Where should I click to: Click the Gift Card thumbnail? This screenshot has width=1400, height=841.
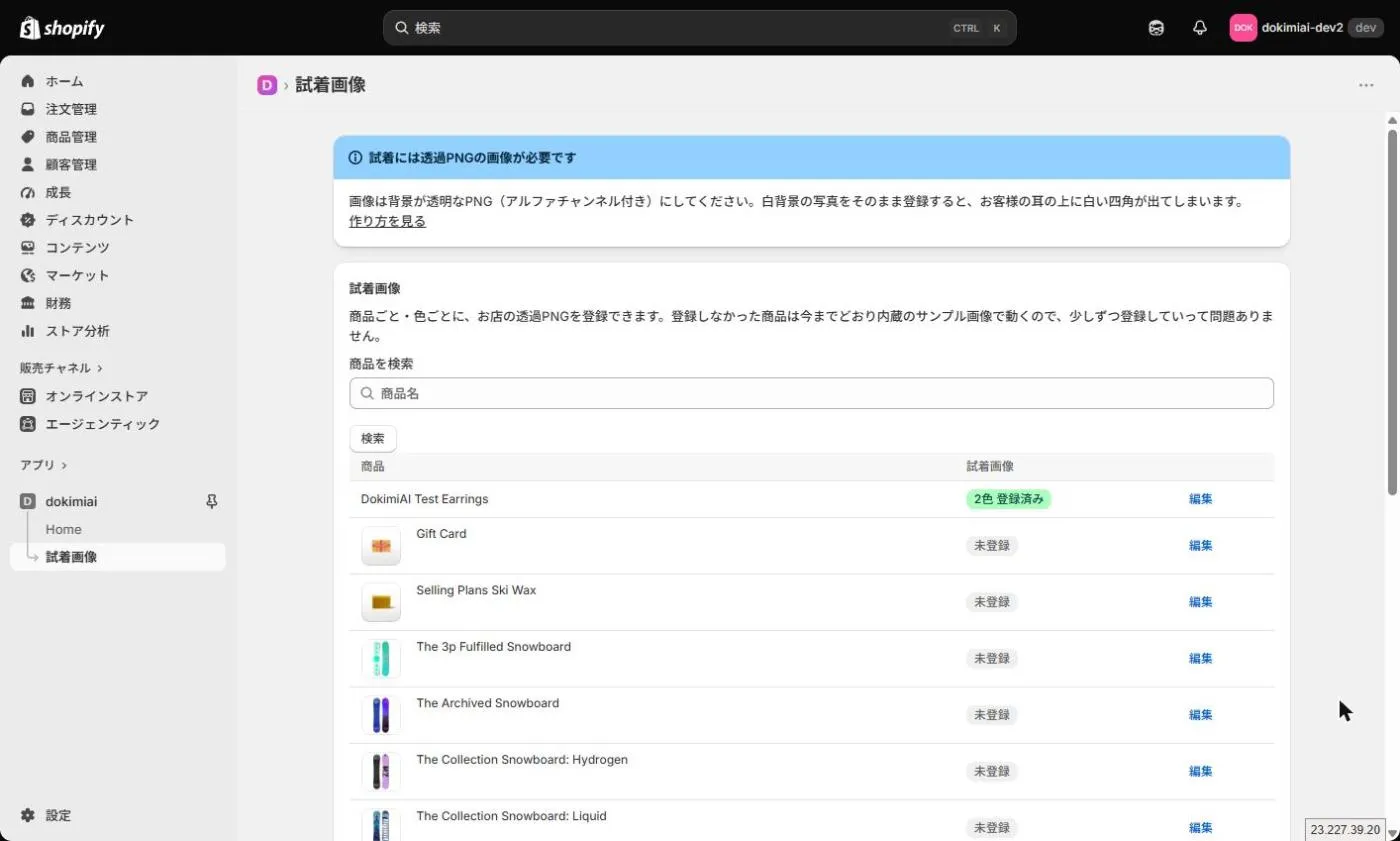tap(381, 546)
